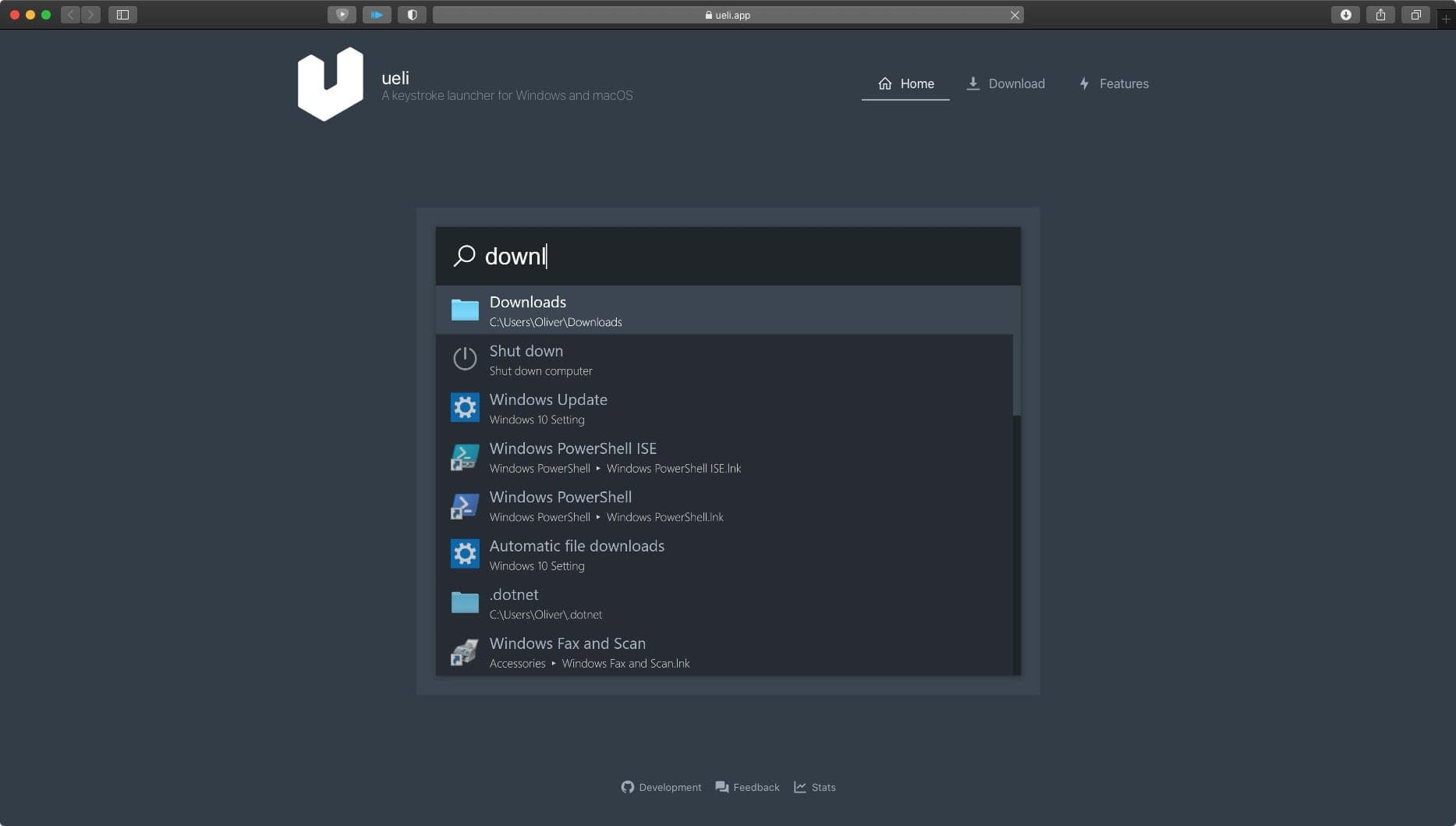Click the download arrow icon beside Download
The width and height of the screenshot is (1456, 826).
(x=972, y=83)
